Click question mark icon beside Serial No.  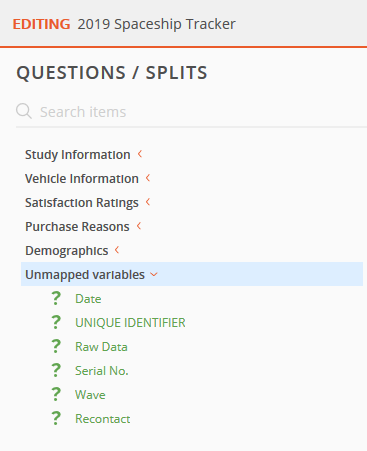(x=56, y=370)
